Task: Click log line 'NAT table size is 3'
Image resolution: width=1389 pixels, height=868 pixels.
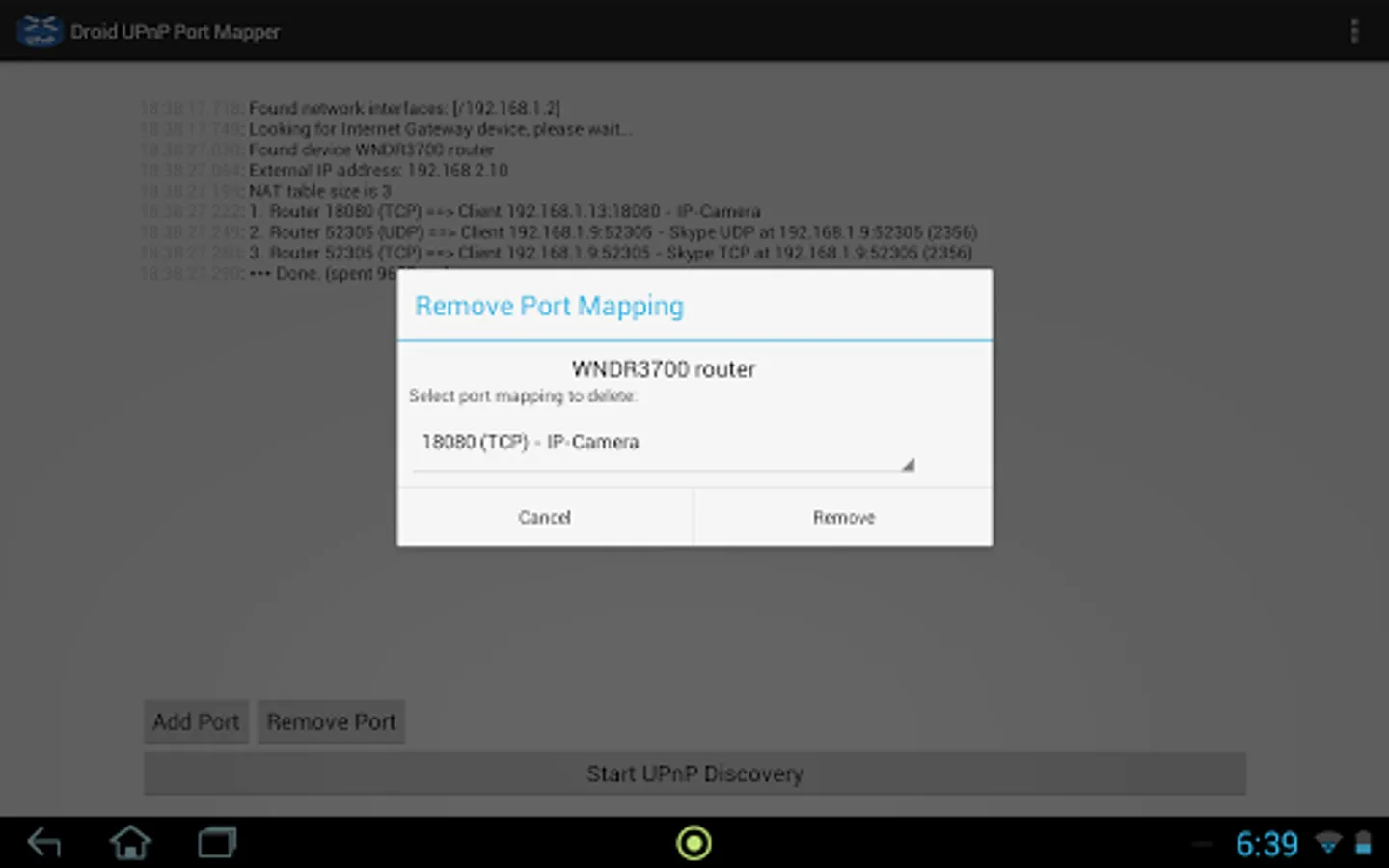Action: click(320, 191)
